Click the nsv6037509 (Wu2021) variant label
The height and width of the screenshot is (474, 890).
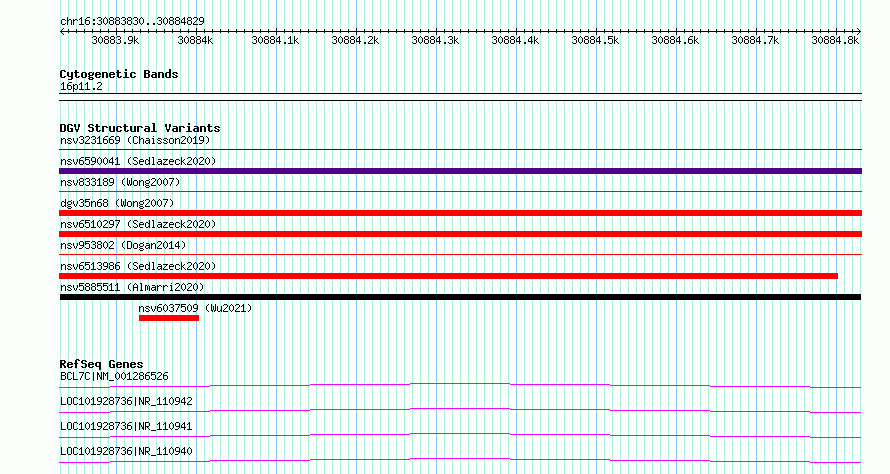pos(195,308)
